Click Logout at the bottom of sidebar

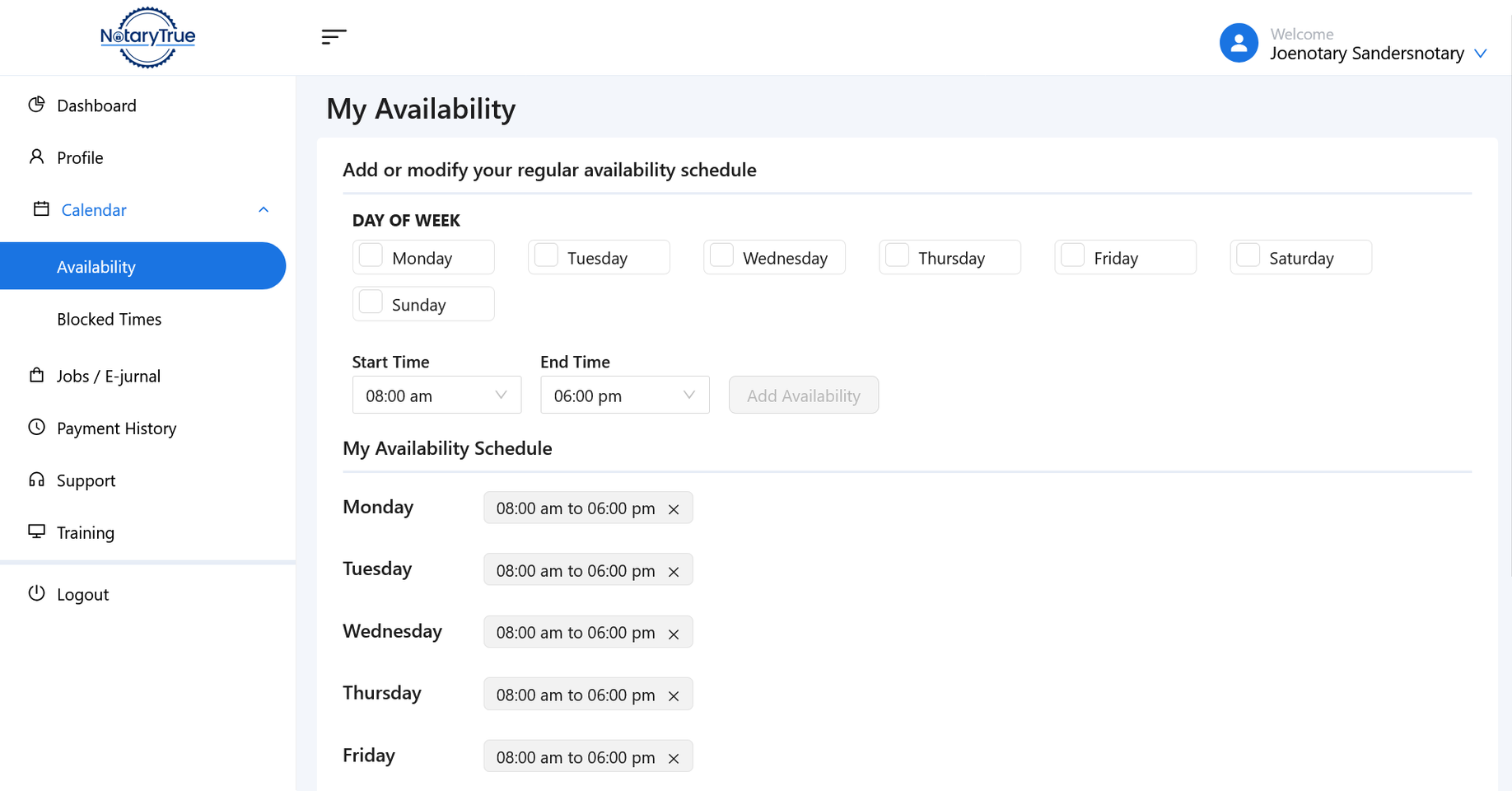(x=82, y=593)
